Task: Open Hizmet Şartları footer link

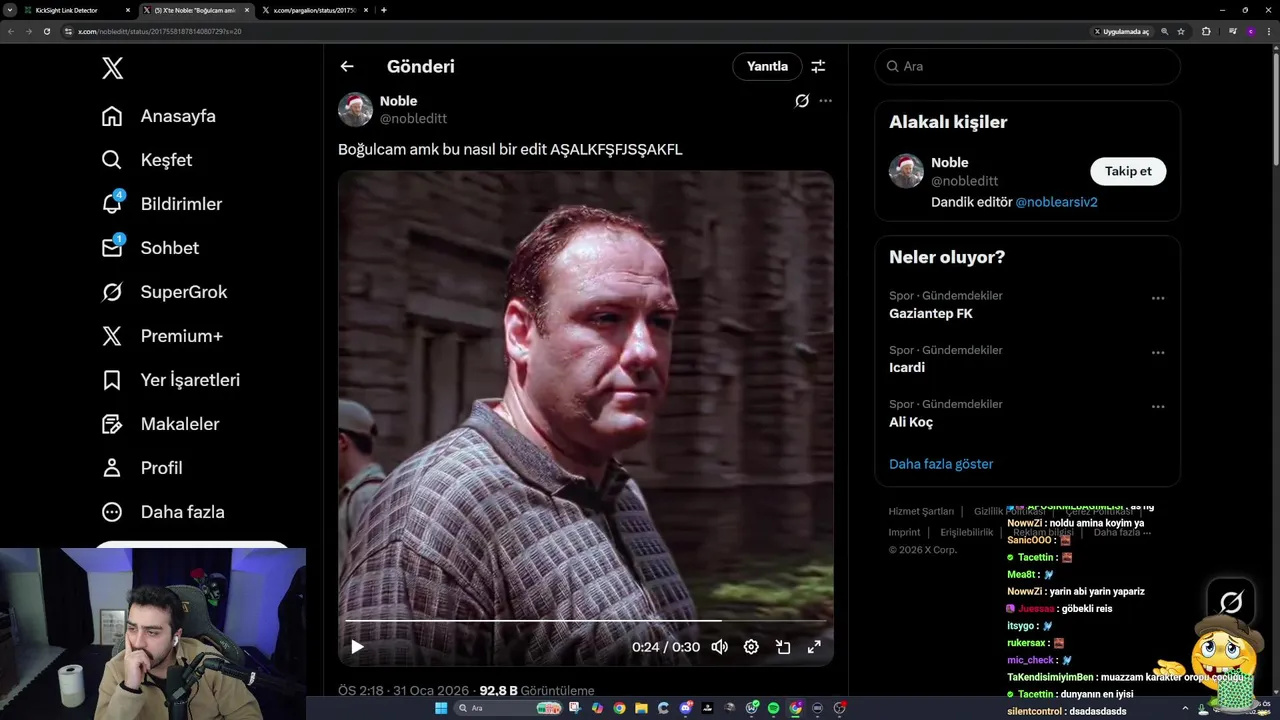Action: 921,511
